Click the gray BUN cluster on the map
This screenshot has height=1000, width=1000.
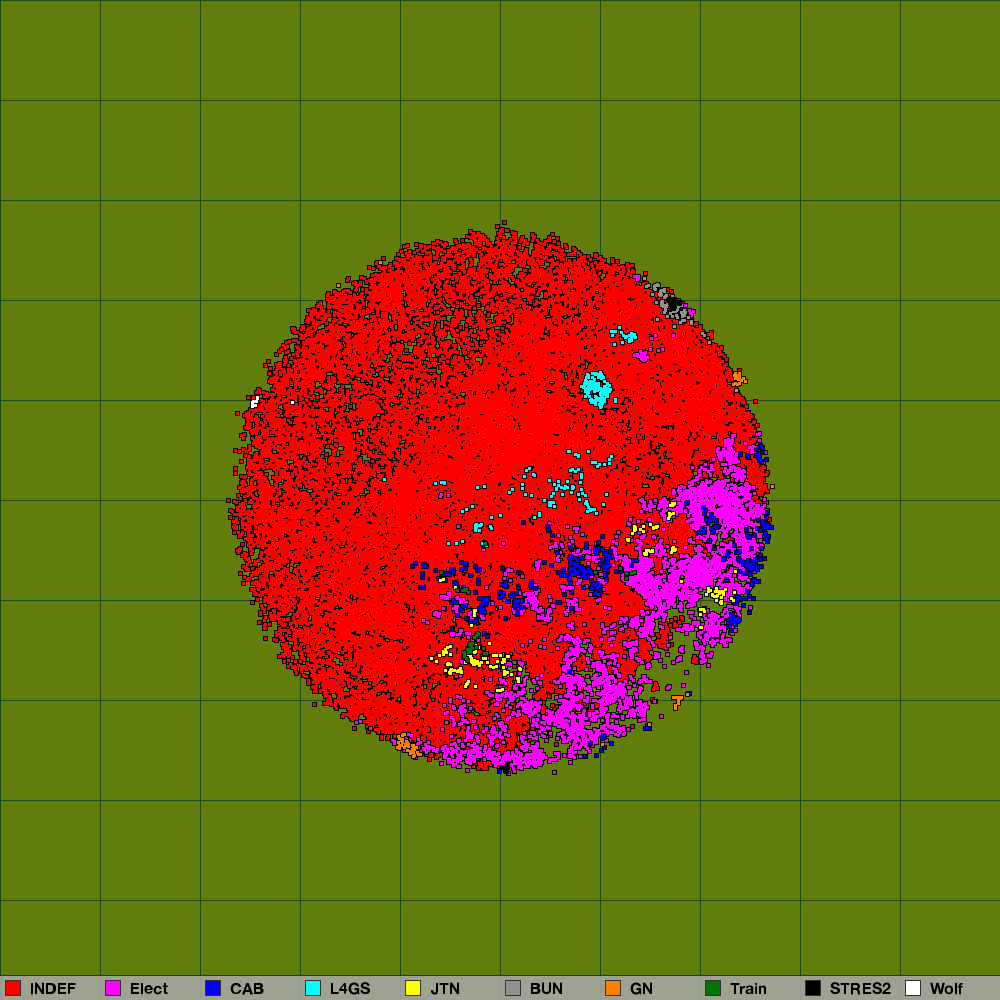point(673,303)
